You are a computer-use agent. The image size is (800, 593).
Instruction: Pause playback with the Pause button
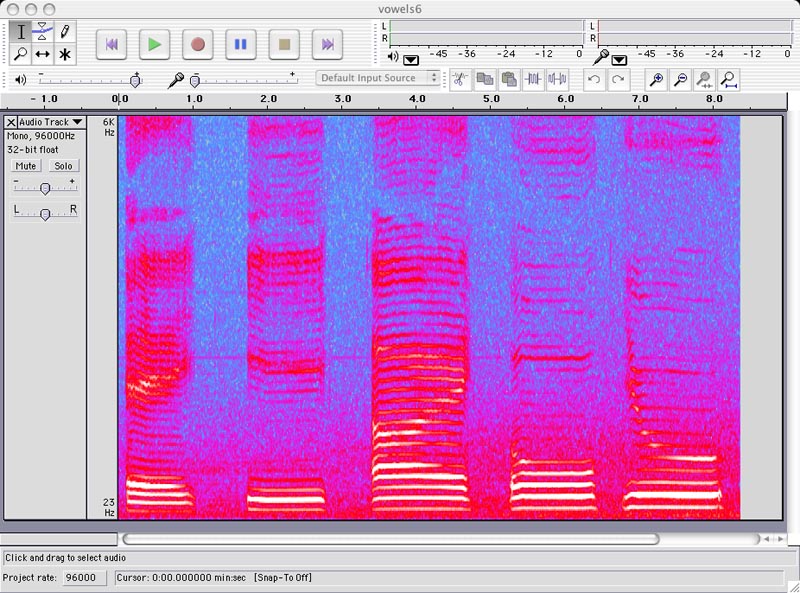tap(241, 44)
